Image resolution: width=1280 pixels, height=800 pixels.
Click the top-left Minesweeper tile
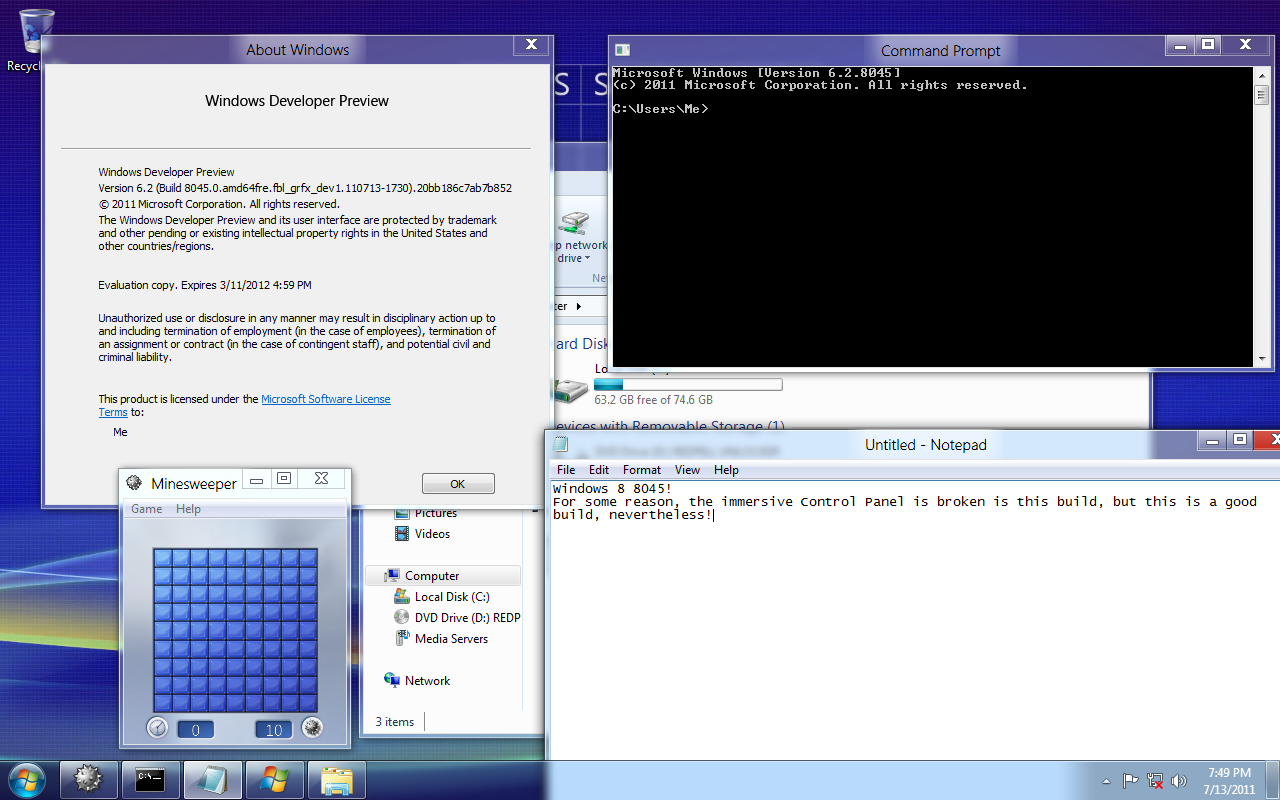point(162,558)
